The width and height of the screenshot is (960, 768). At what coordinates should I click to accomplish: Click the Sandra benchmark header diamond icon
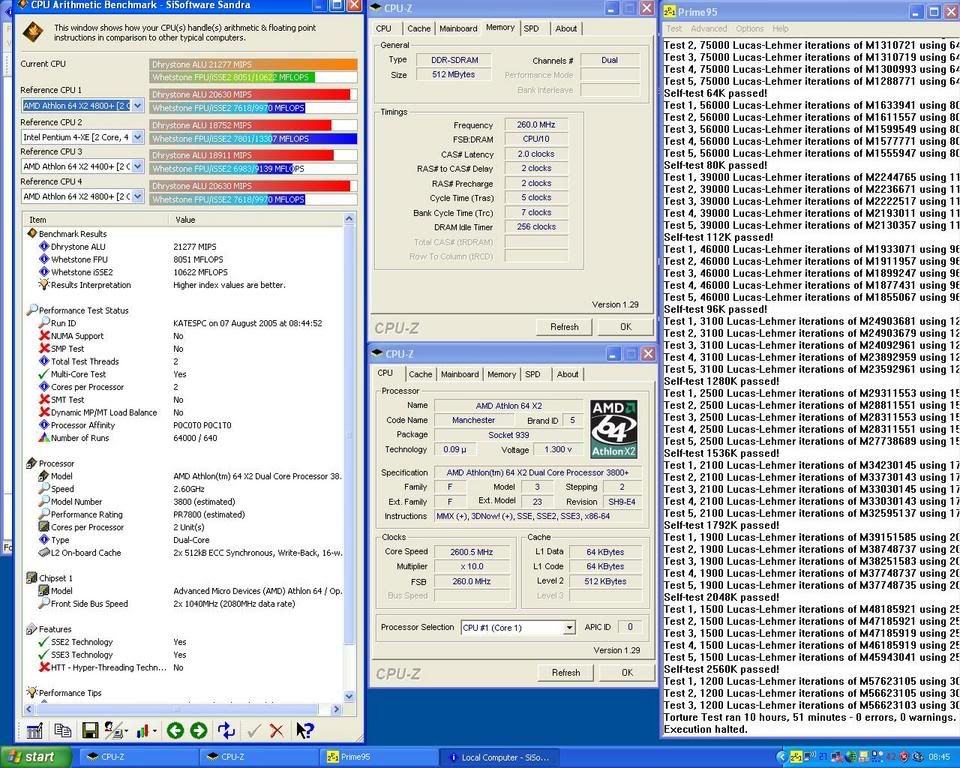click(32, 32)
